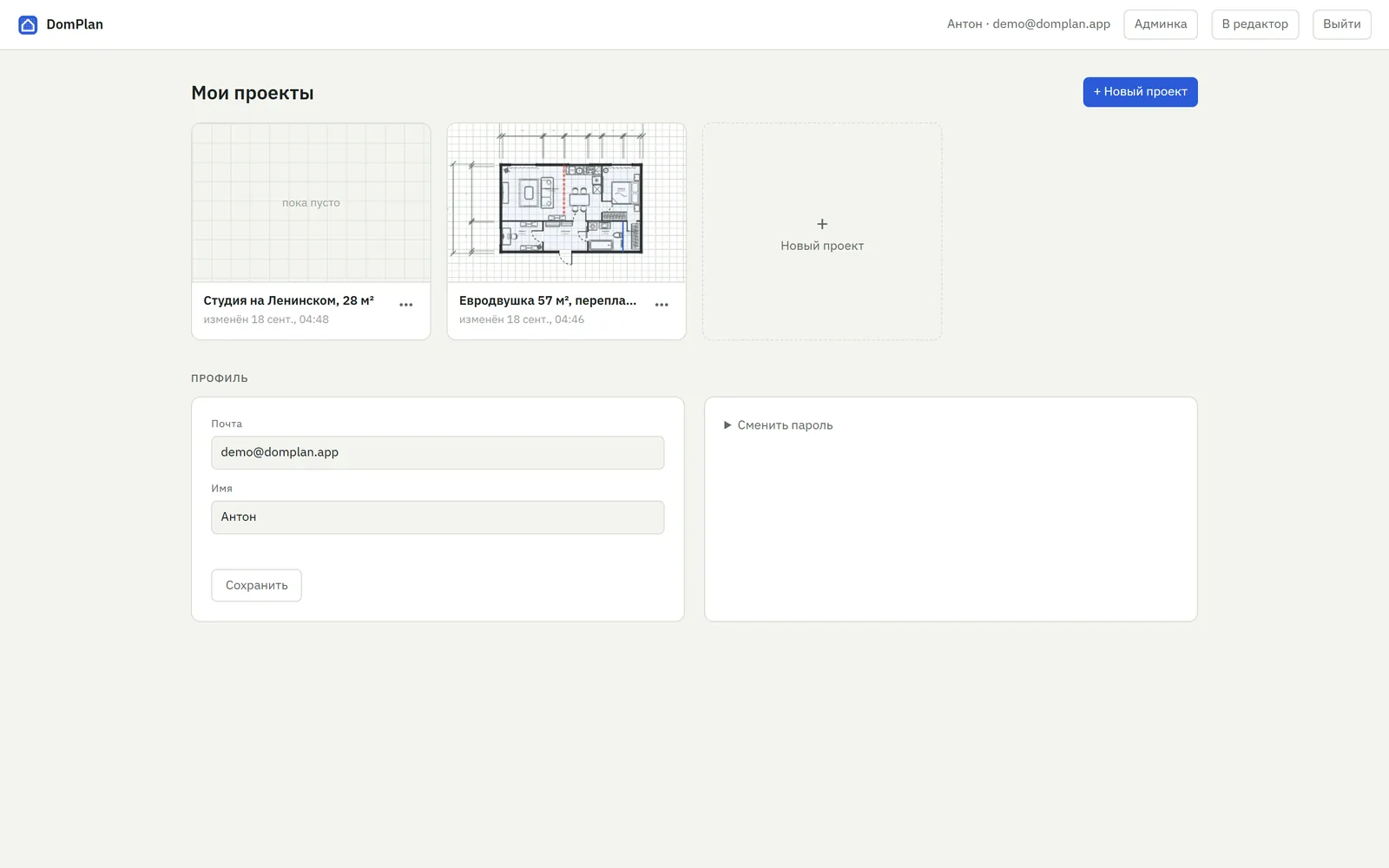Click the Мои проекты heading
This screenshot has width=1389, height=868.
(x=253, y=93)
